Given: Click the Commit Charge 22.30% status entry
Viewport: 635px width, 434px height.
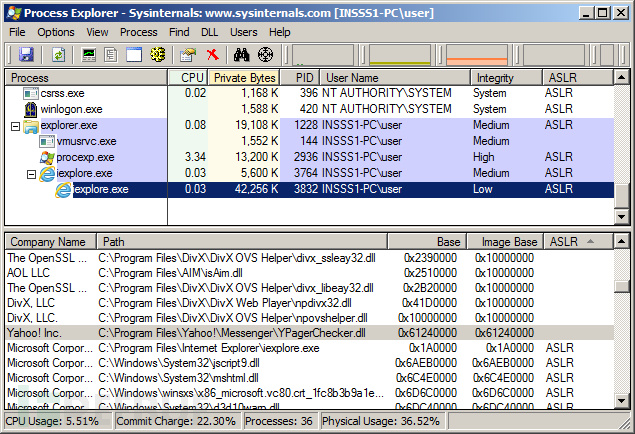Looking at the screenshot, I should 177,421.
